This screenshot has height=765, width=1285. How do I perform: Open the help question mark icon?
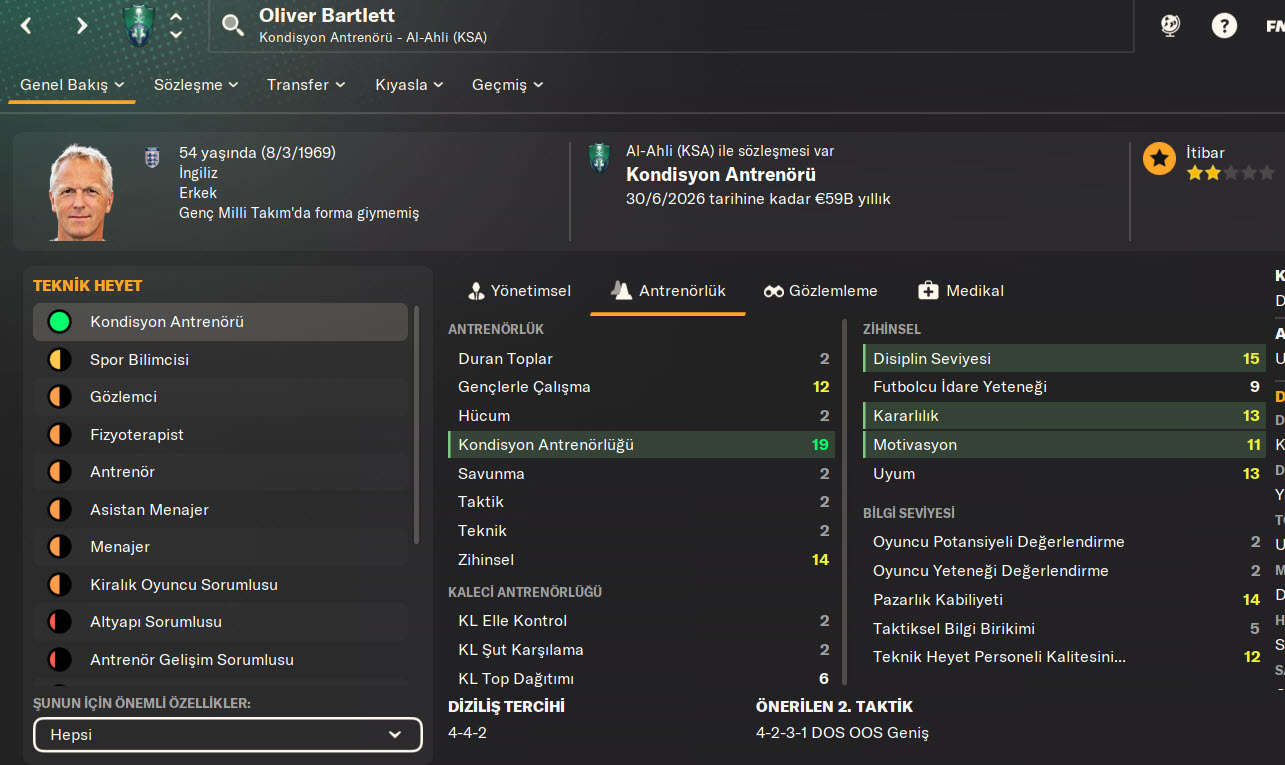[1224, 26]
